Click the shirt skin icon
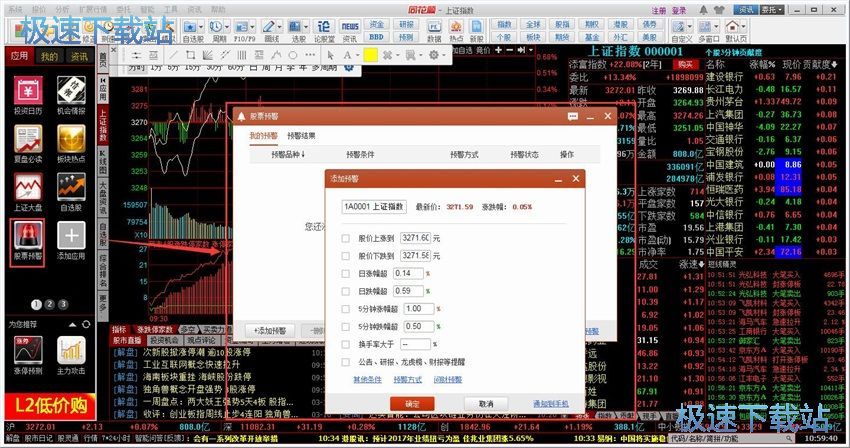Viewport: 850px width, 448px height. pyautogui.click(x=719, y=10)
